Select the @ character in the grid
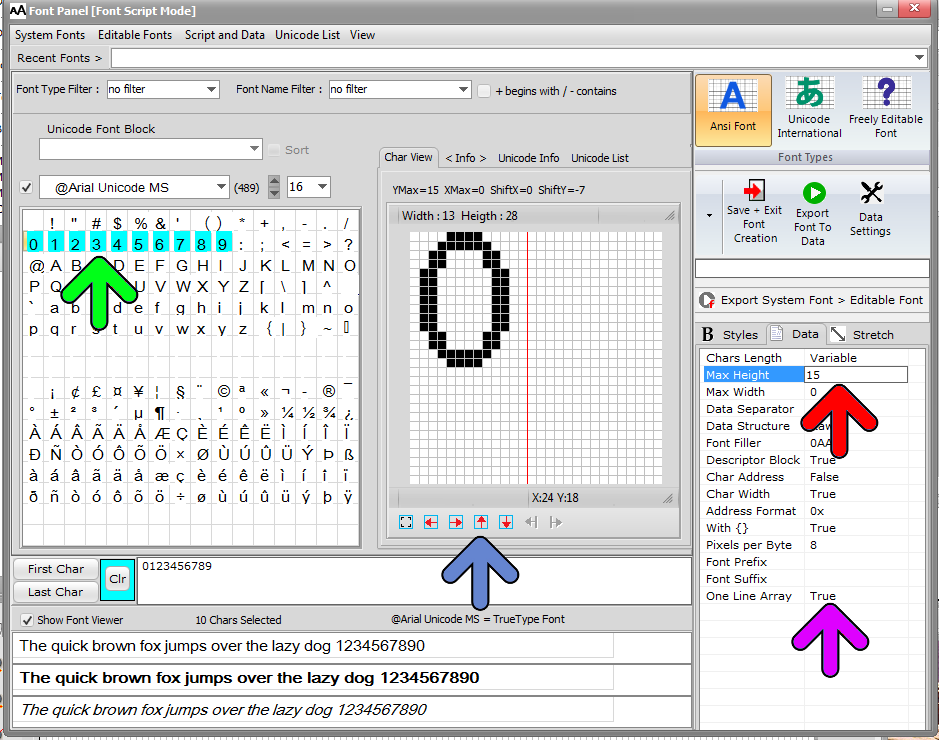Image resolution: width=939 pixels, height=740 pixels. click(37, 265)
